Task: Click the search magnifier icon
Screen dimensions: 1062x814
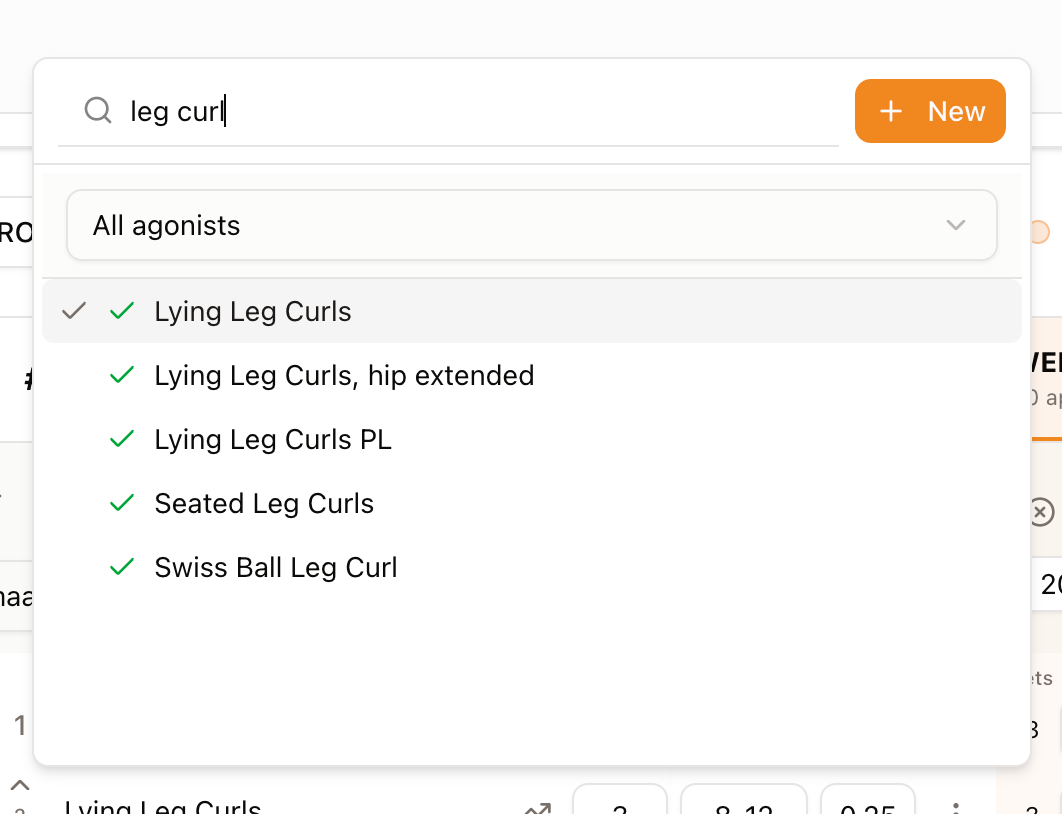Action: point(98,110)
